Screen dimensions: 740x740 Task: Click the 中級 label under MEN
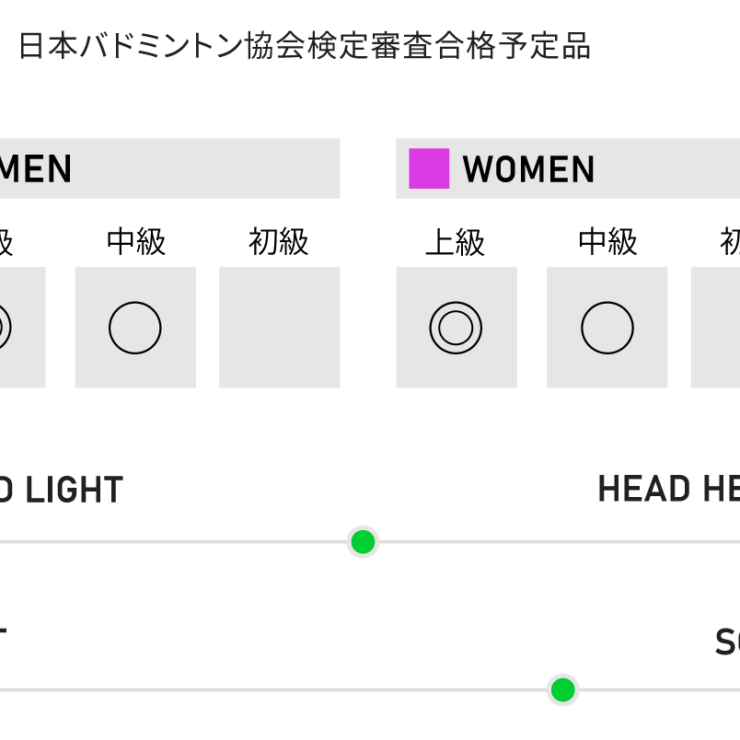click(x=135, y=242)
